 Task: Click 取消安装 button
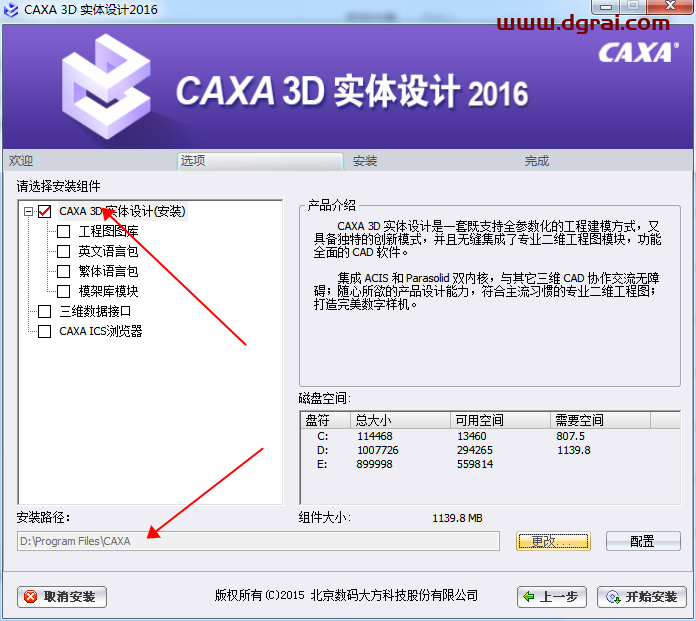[x=62, y=597]
